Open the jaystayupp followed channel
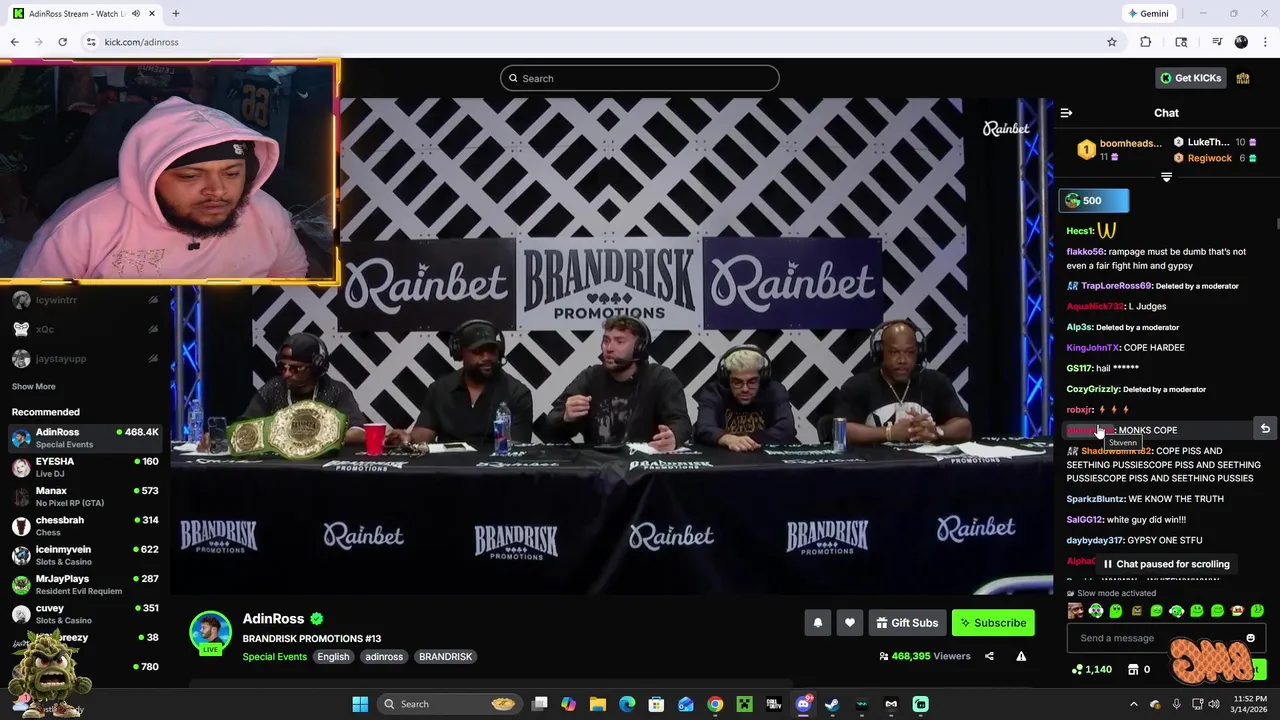The width and height of the screenshot is (1280, 720). (85, 358)
